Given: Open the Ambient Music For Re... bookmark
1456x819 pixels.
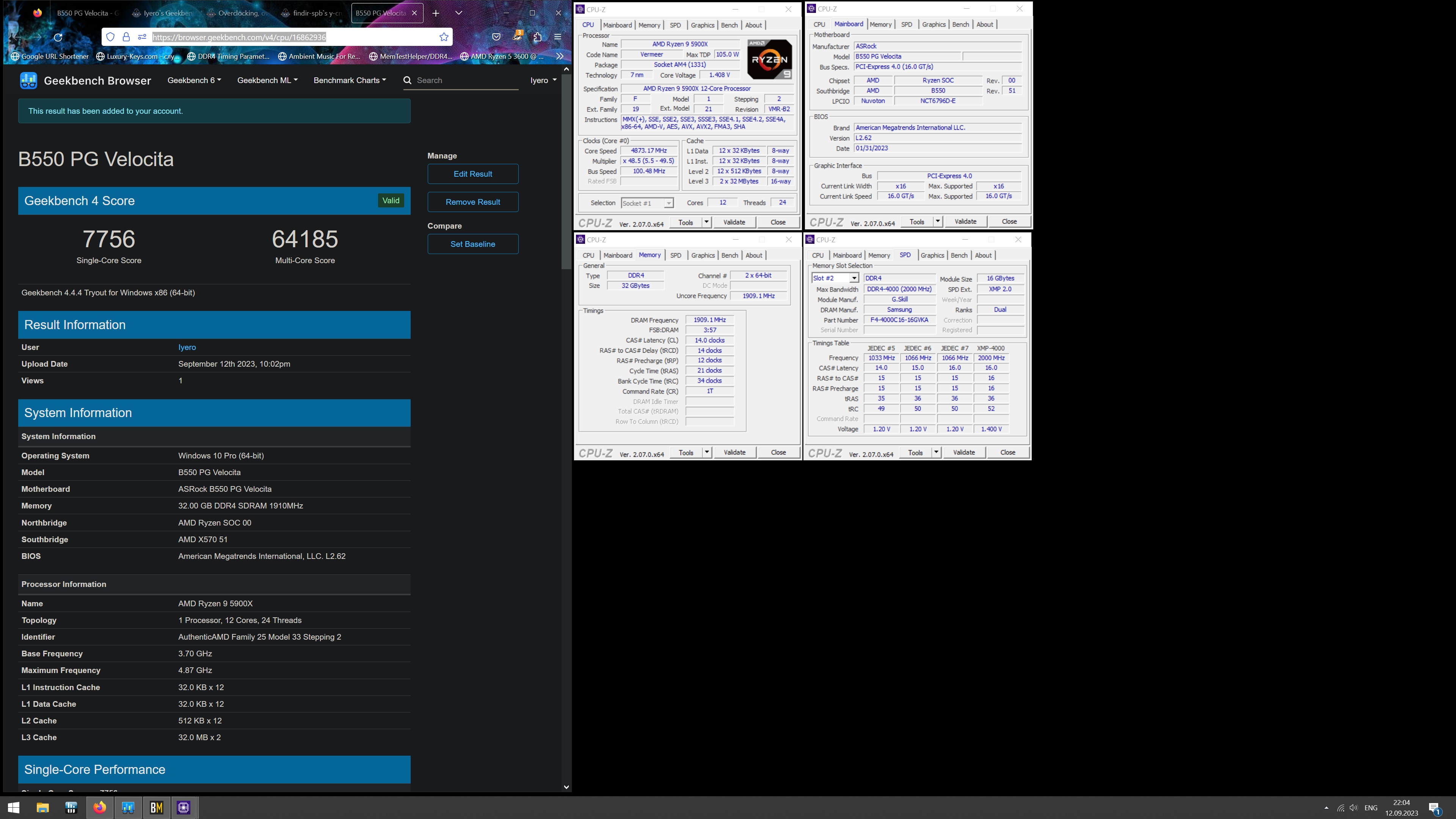Looking at the screenshot, I should coord(319,56).
